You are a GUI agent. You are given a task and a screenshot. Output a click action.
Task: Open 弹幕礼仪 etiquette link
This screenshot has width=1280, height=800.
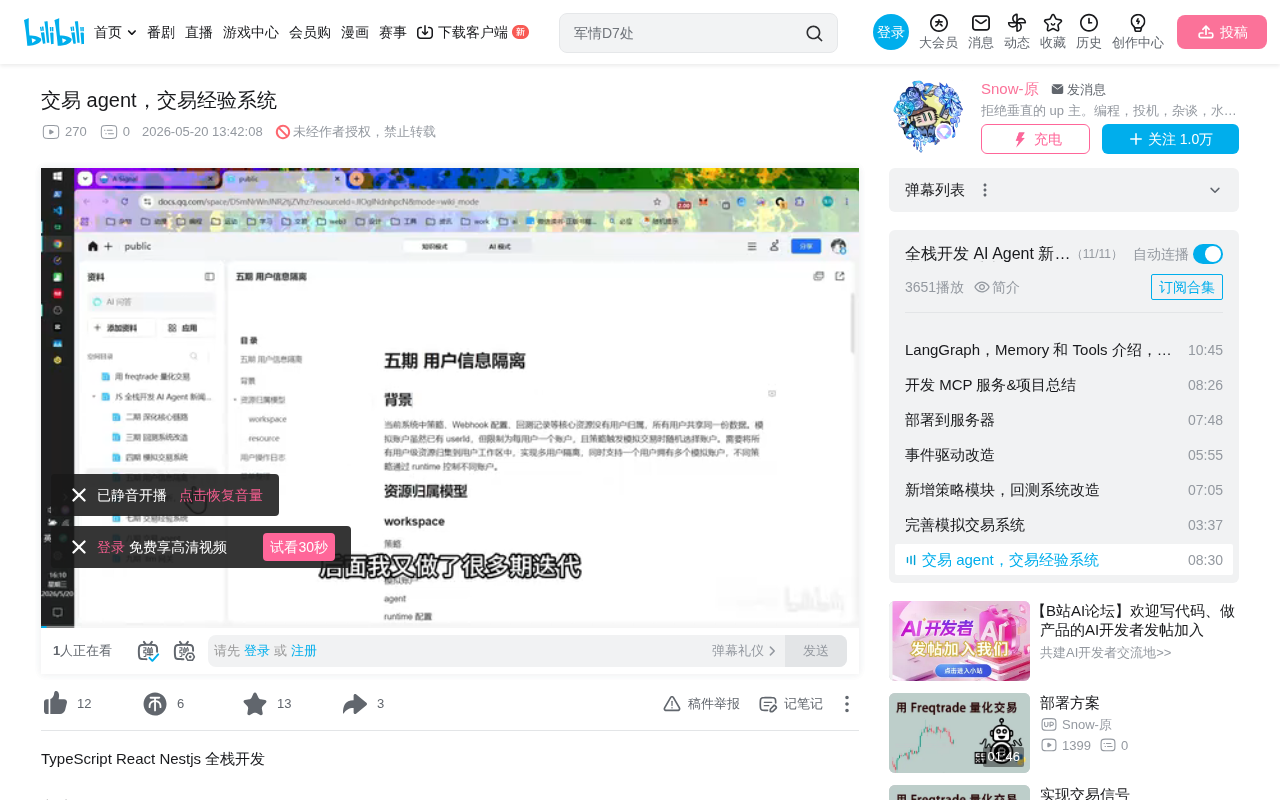pos(744,651)
